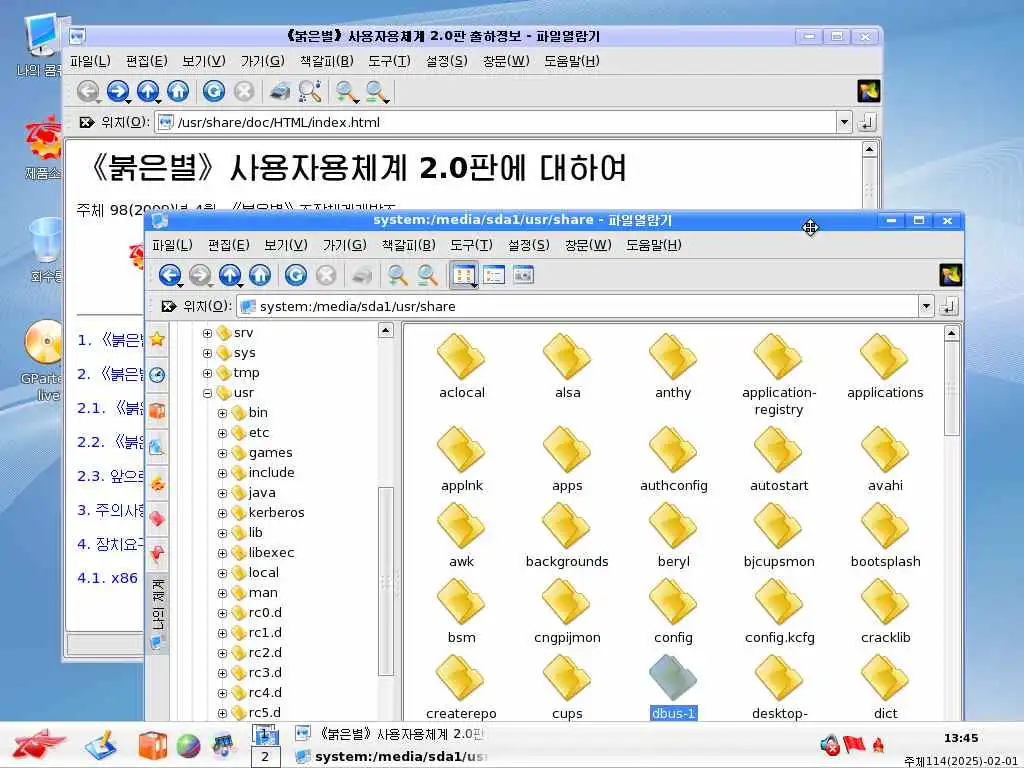Expand the kerberos folder in the tree

pyautogui.click(x=222, y=513)
